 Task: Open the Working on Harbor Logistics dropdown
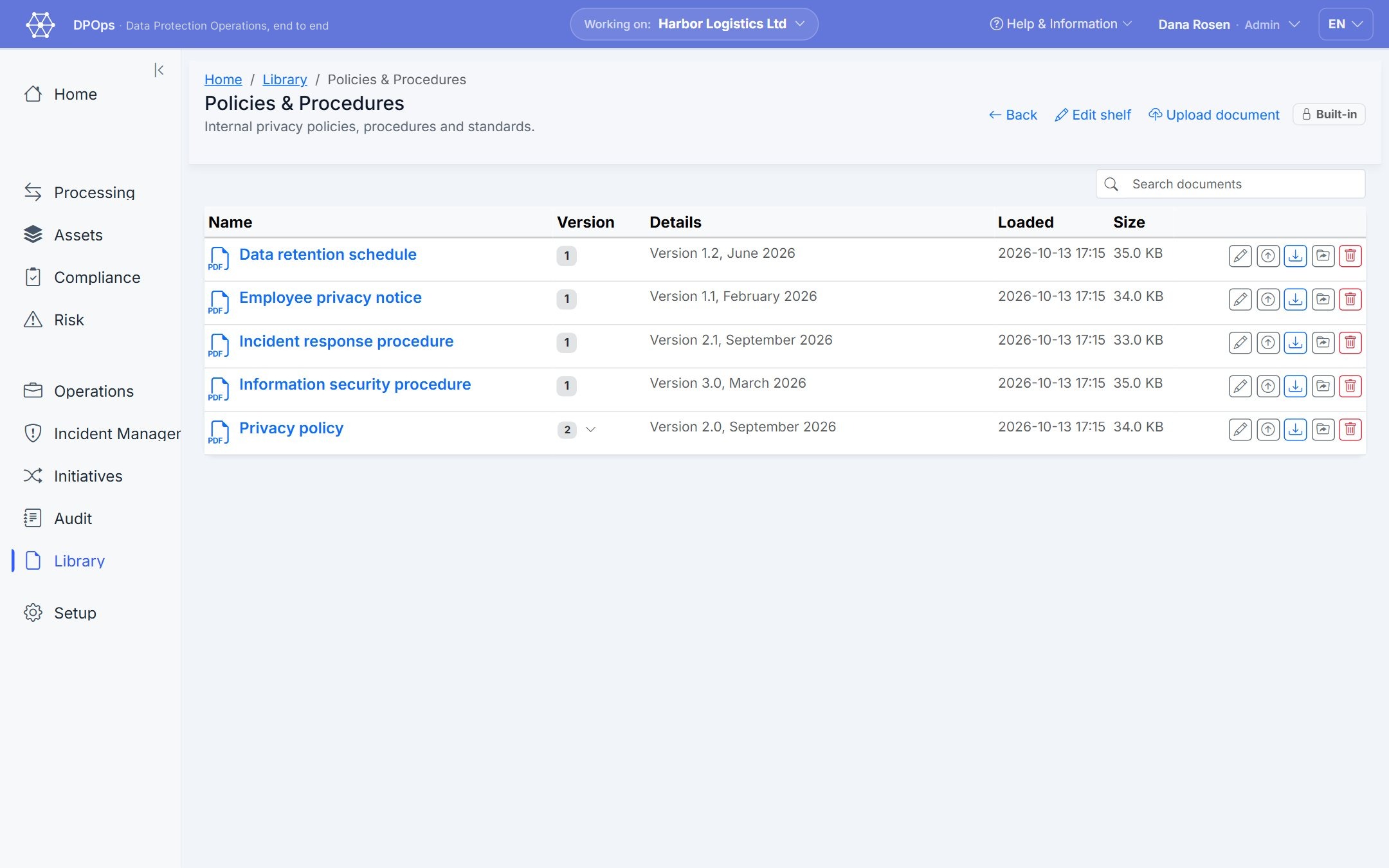tap(694, 24)
